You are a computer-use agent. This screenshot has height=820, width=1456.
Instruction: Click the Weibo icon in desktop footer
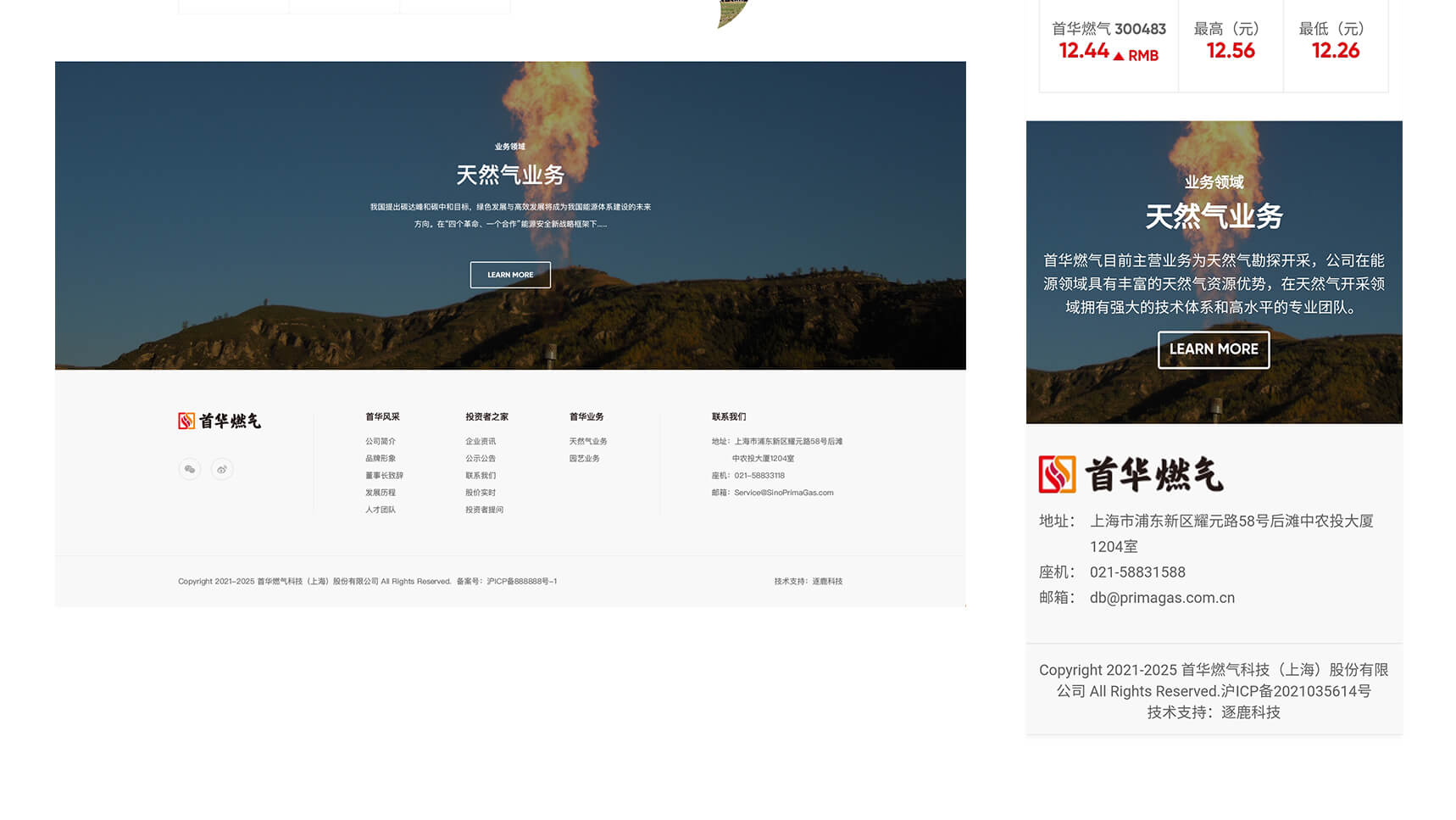pyautogui.click(x=222, y=469)
